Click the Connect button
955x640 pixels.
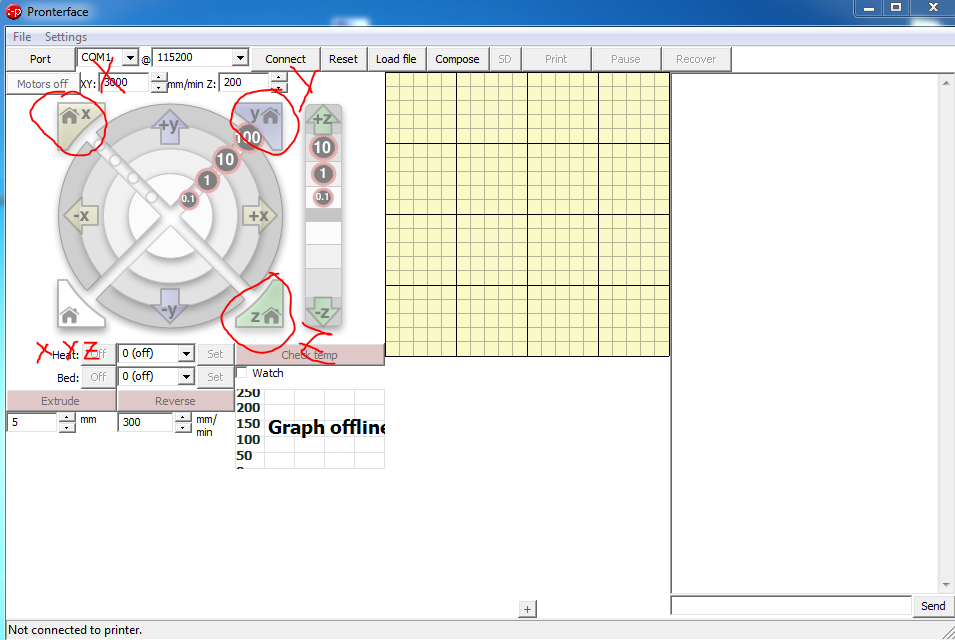click(285, 59)
